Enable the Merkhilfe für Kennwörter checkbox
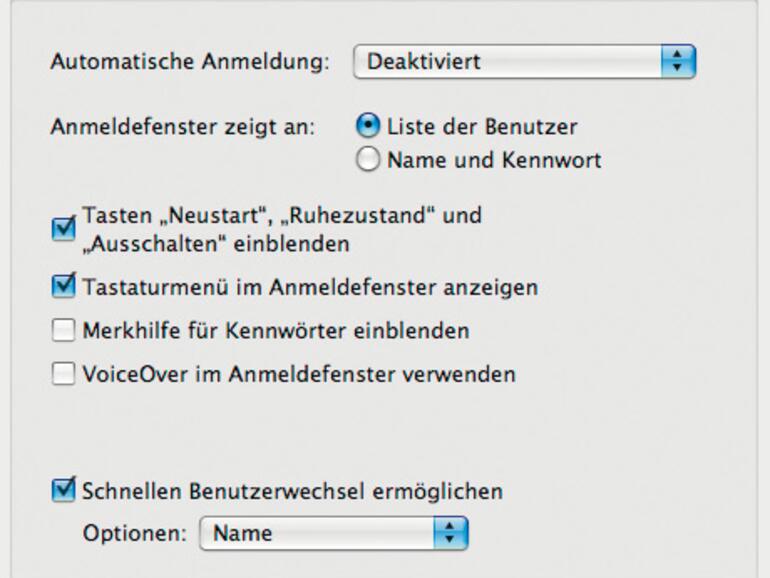The image size is (770, 578). (64, 330)
